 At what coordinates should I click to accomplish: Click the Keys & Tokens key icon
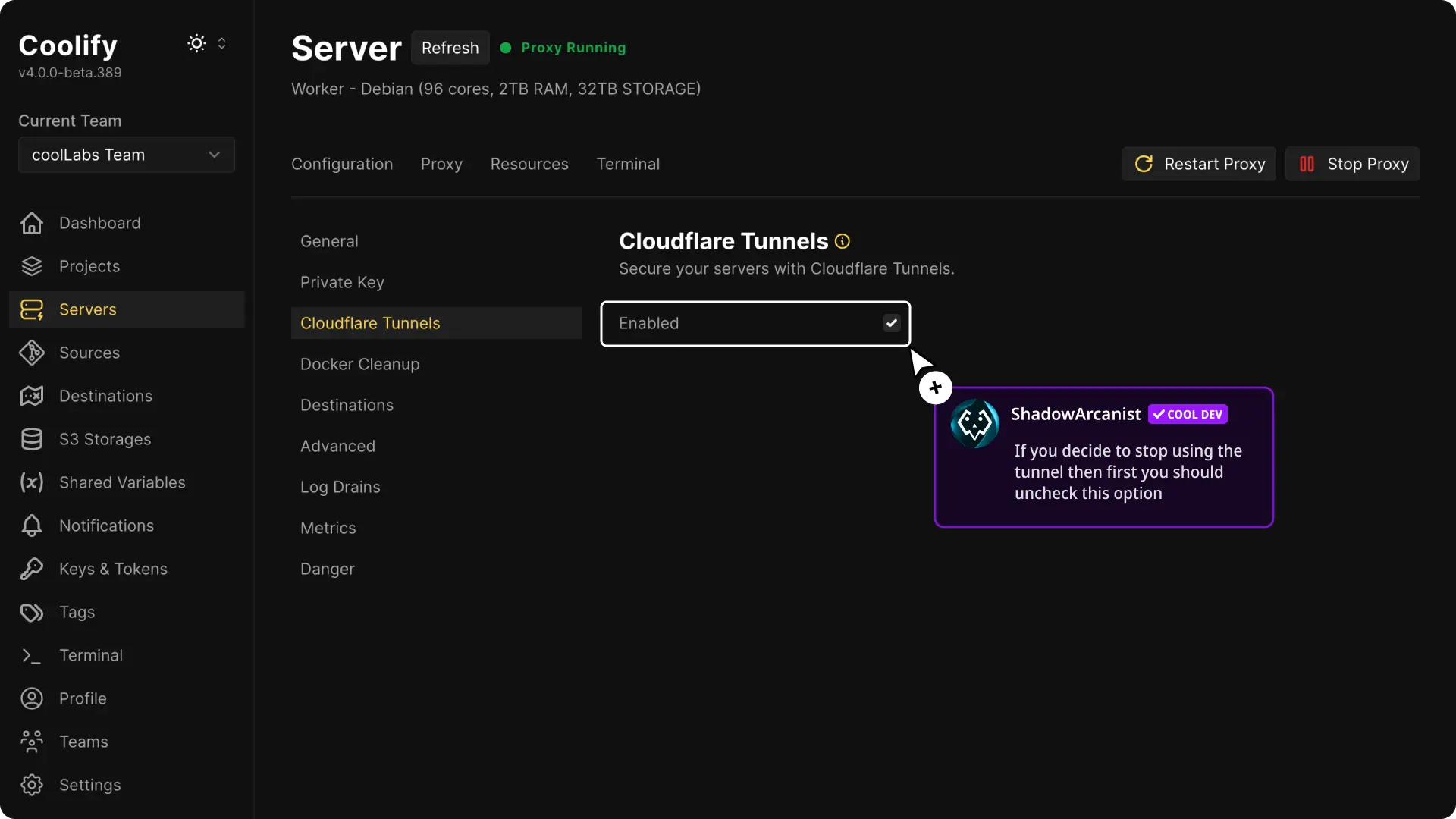tap(32, 569)
